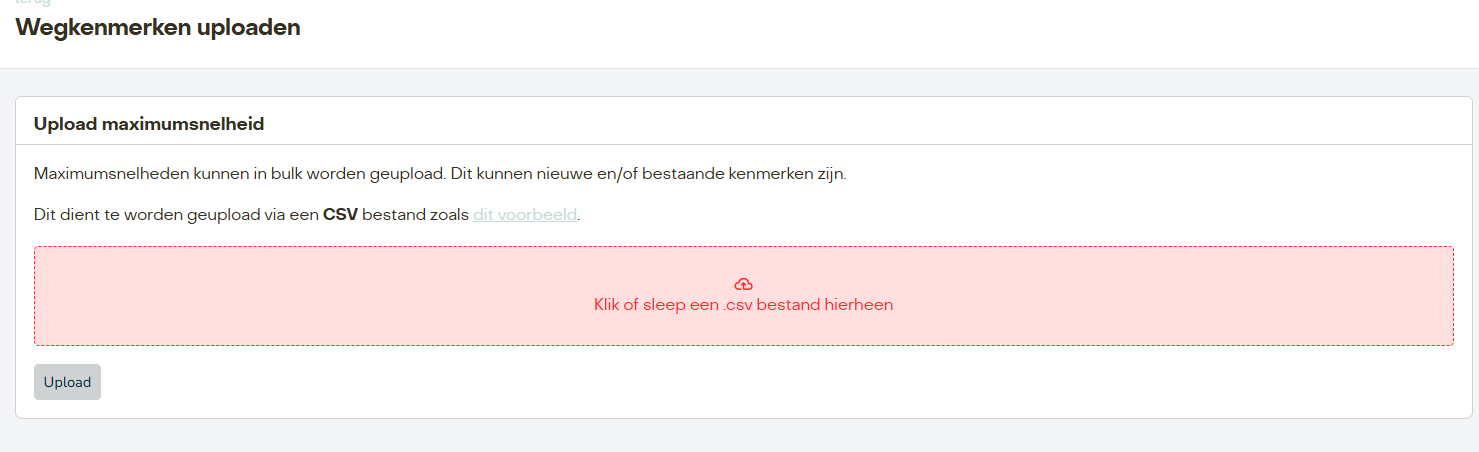Screen dimensions: 1479x452
Task: Click the cloud upload icon
Action: [x=743, y=285]
